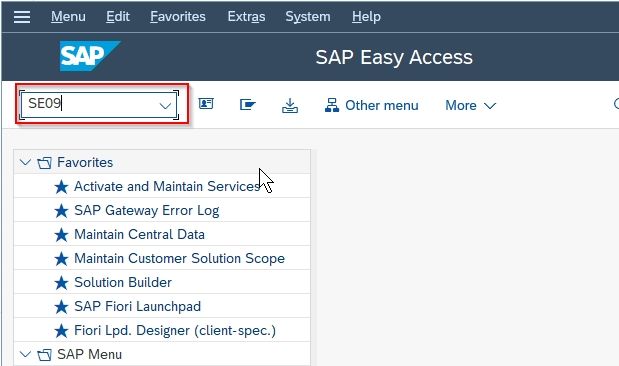
Task: Click the Other menu hierarchy icon
Action: tap(332, 105)
